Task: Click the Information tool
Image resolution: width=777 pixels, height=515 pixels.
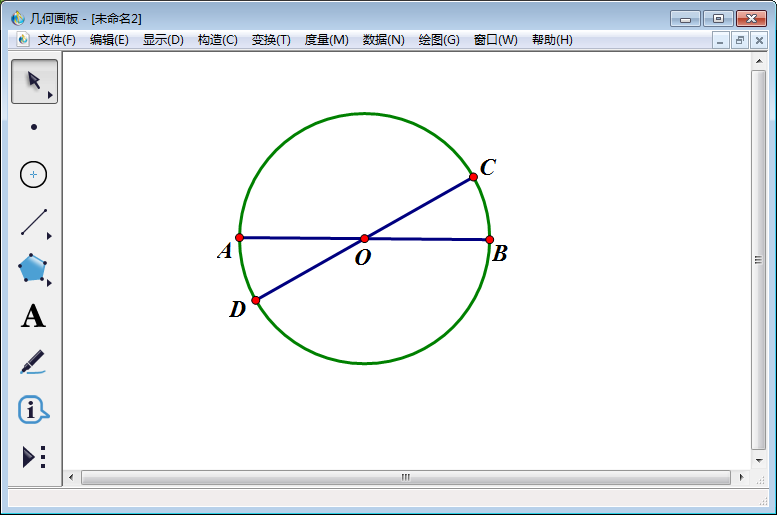Action: [x=33, y=409]
